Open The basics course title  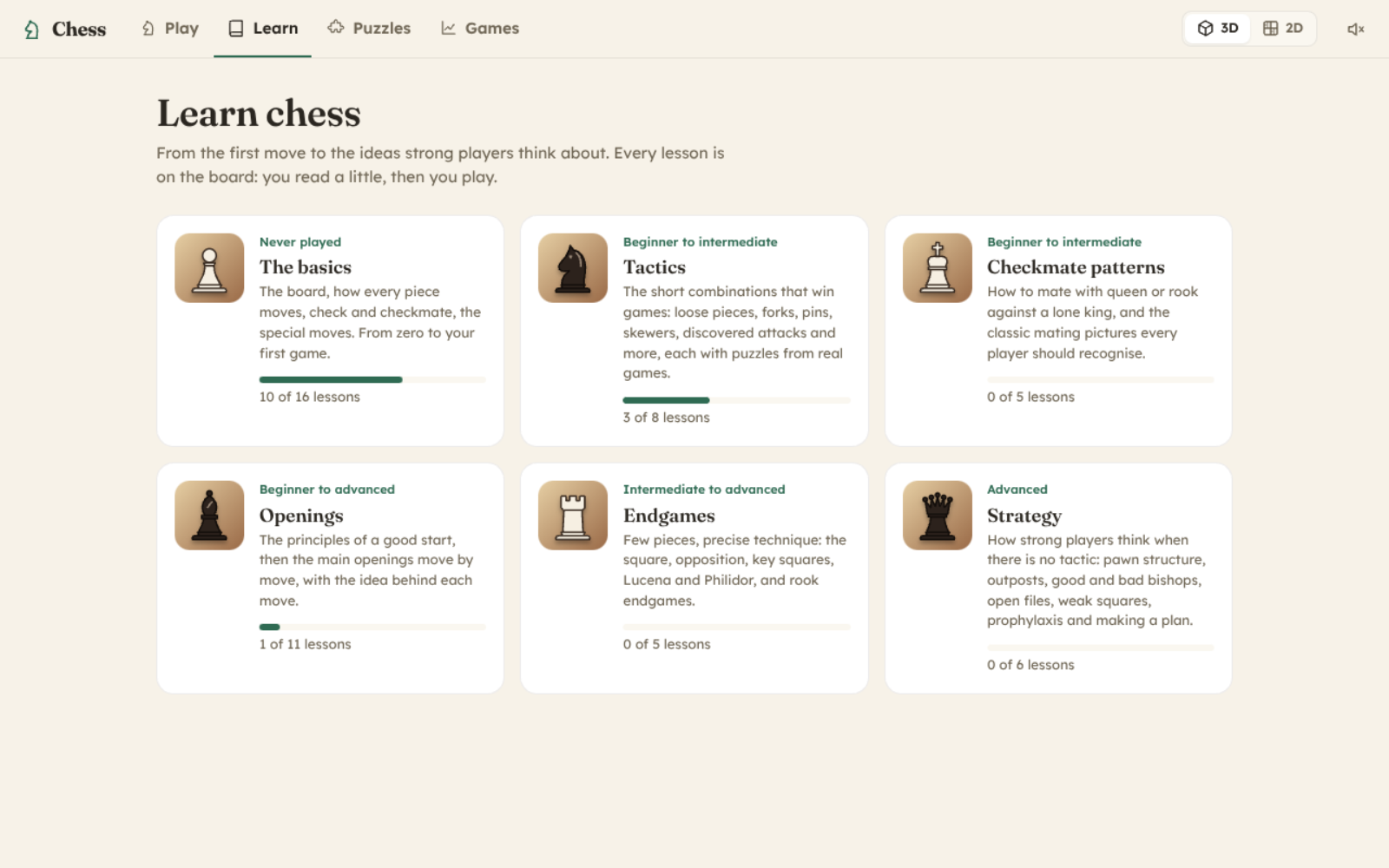click(306, 267)
